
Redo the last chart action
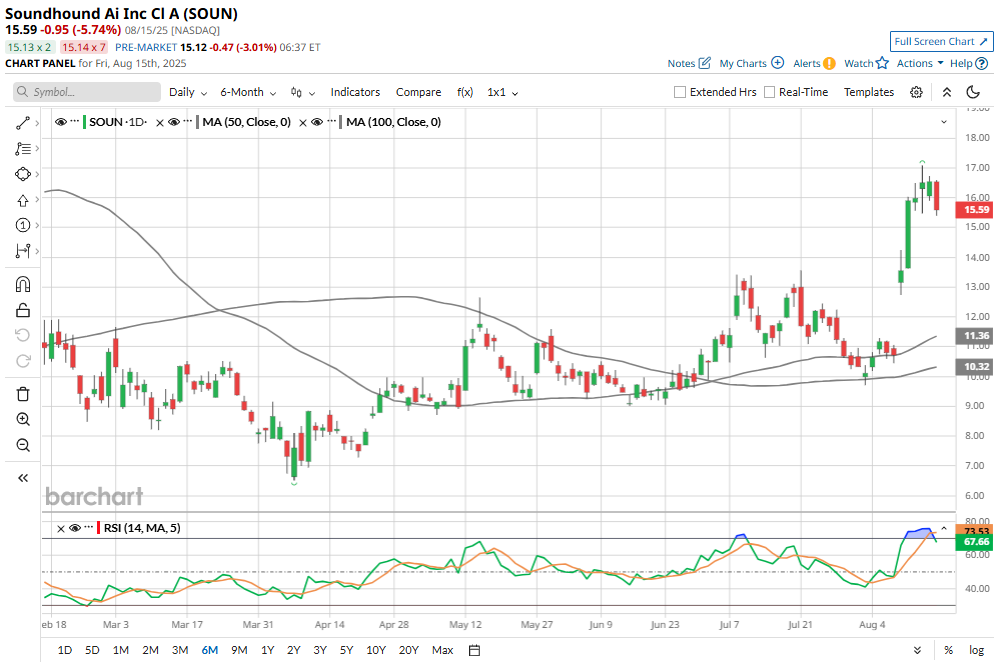(x=23, y=361)
